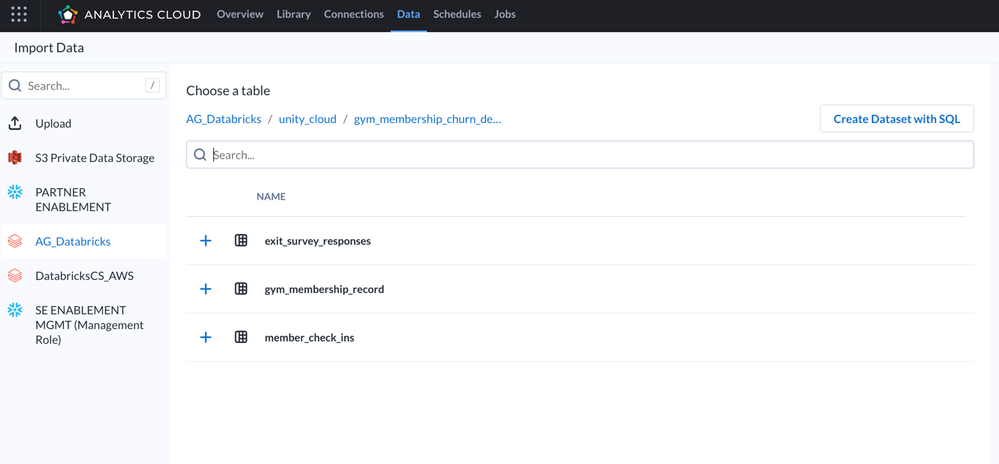Click the unity_cloud breadcrumb link

308,119
